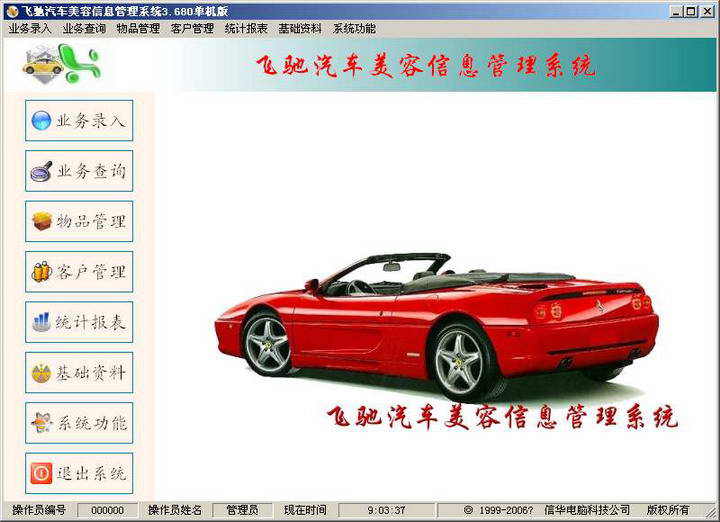This screenshot has width=720, height=522.
Task: Click the 业务查询 sidebar button label
Action: [x=91, y=171]
